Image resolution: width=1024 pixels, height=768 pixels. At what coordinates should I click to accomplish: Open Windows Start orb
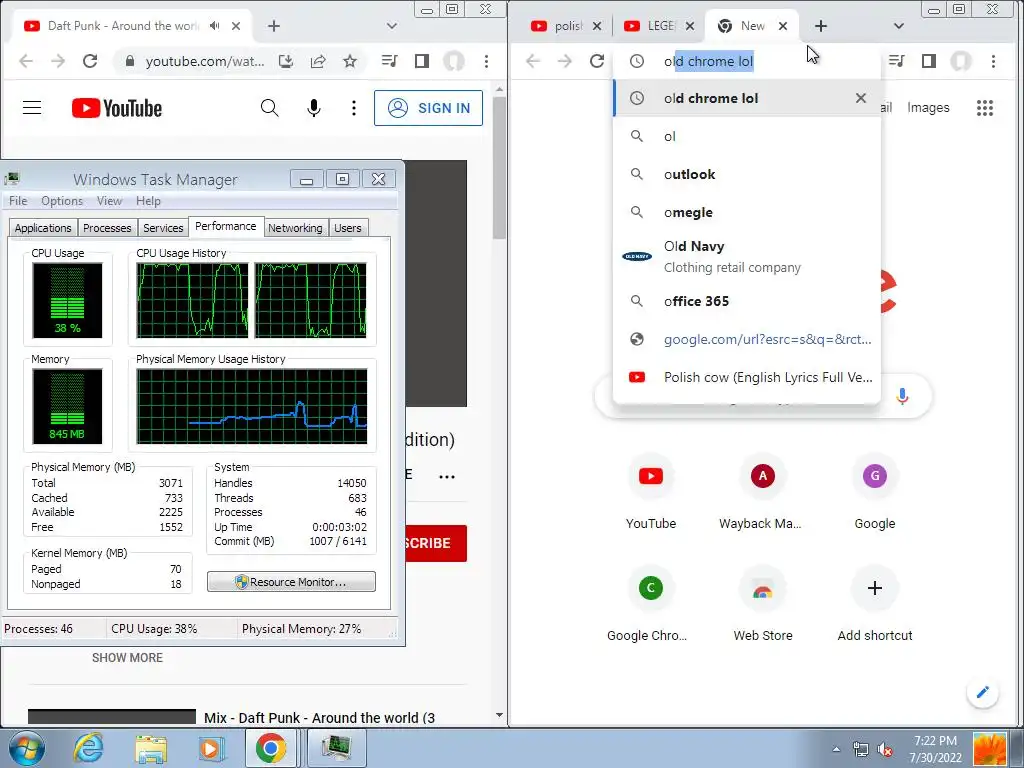tap(27, 748)
